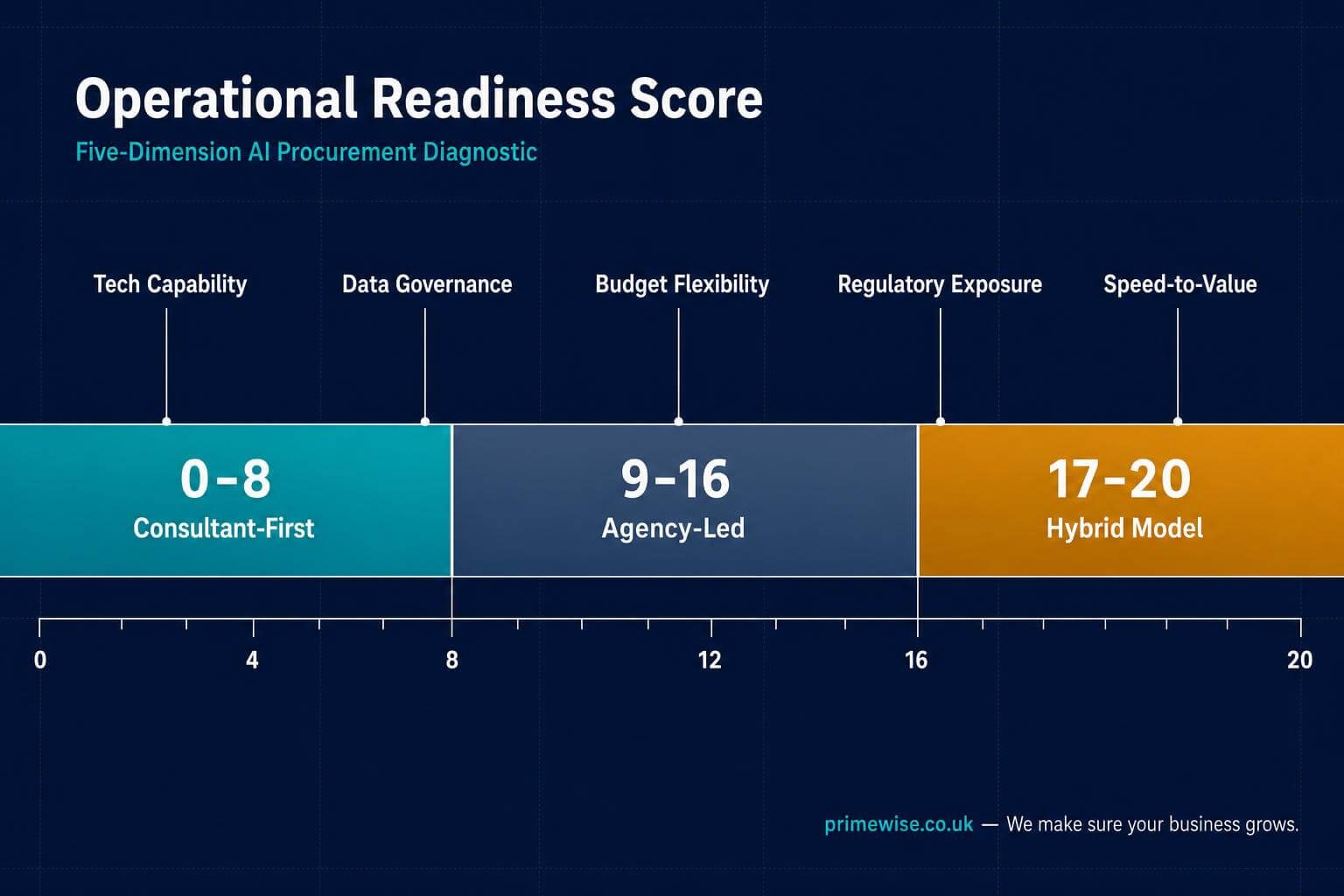The height and width of the screenshot is (896, 1344).
Task: Click the 'Tech Capability' label
Action: click(170, 284)
